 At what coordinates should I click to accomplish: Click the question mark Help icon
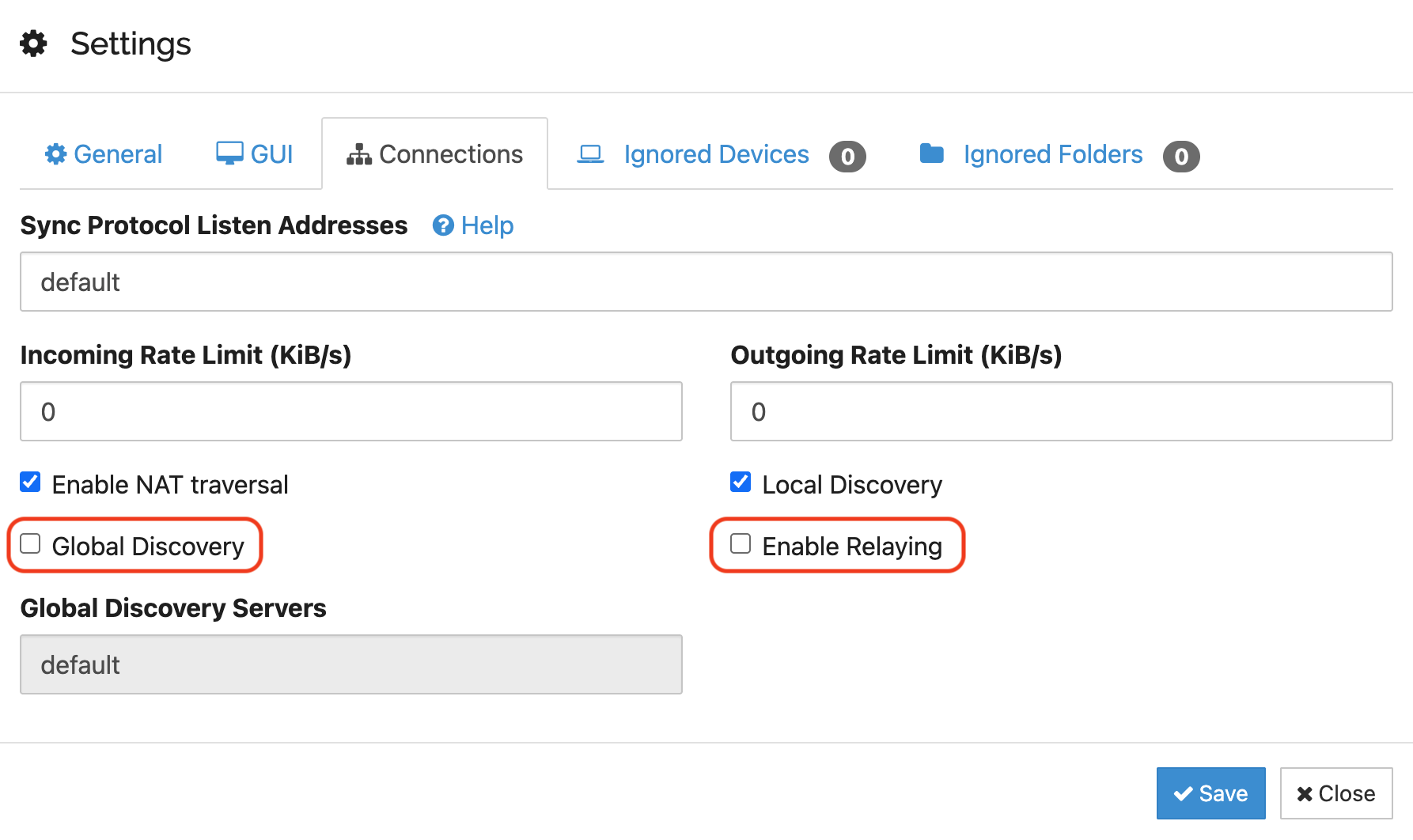tap(443, 226)
